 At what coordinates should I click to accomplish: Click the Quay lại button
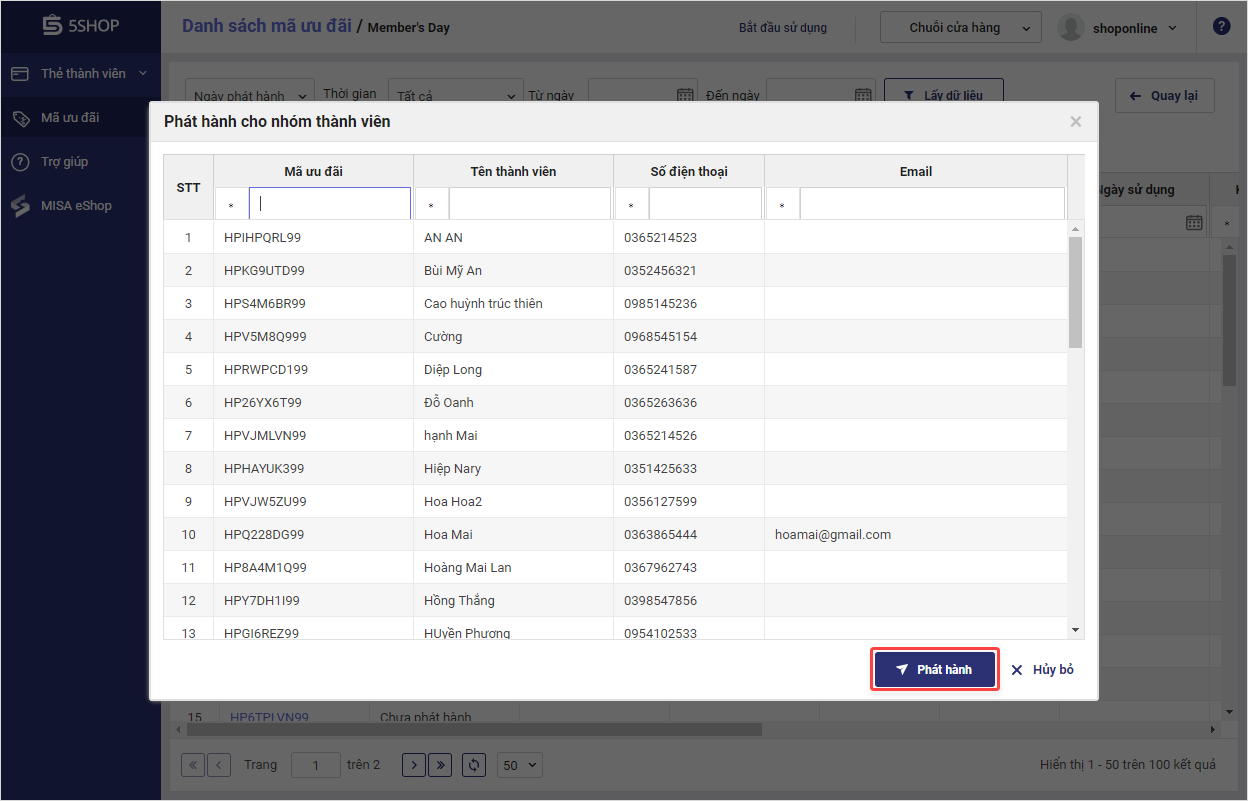1164,96
